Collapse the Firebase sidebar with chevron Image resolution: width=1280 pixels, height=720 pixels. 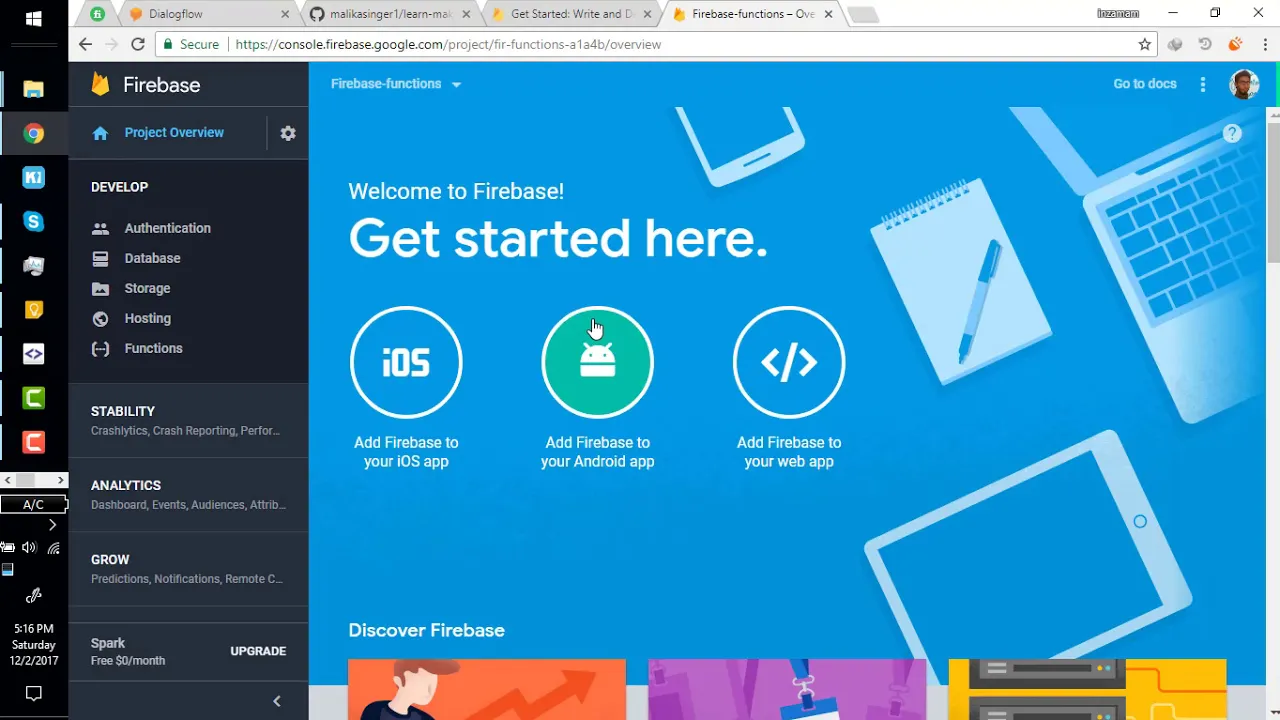click(x=277, y=701)
